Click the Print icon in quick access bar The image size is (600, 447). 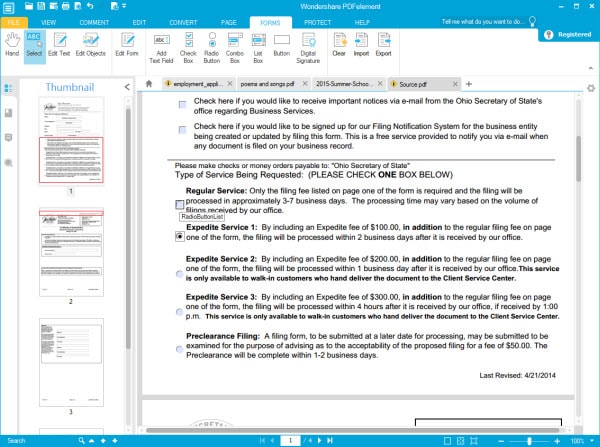(x=66, y=6)
